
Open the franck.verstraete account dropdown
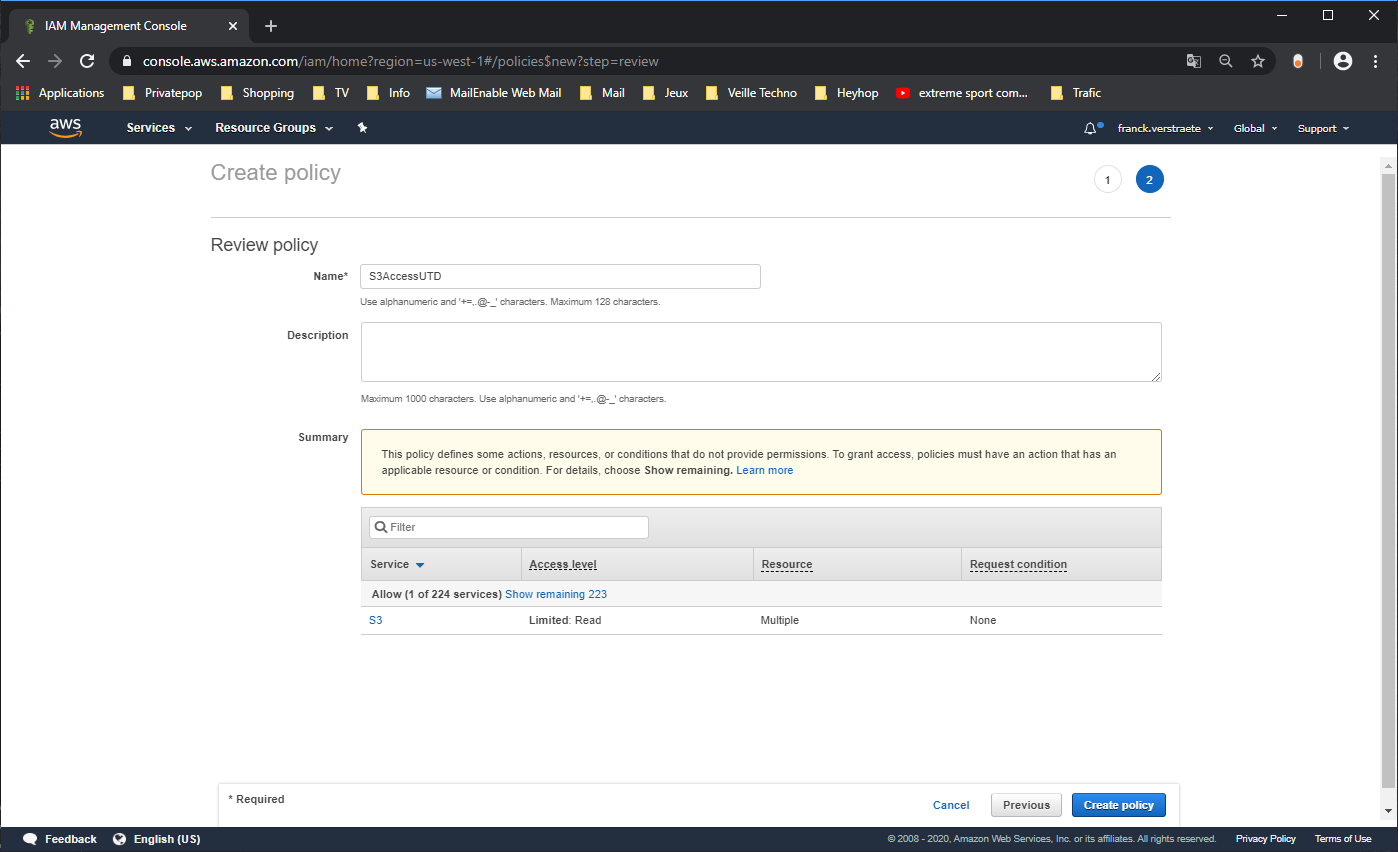click(1165, 128)
